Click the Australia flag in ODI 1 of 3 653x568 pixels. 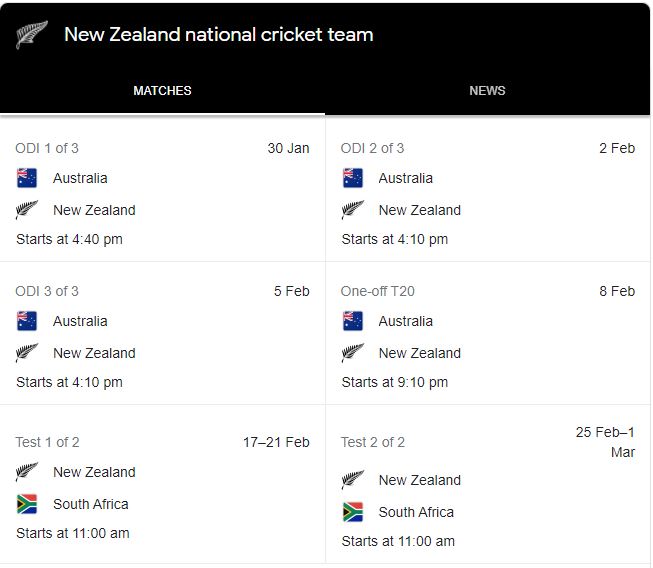pos(27,178)
